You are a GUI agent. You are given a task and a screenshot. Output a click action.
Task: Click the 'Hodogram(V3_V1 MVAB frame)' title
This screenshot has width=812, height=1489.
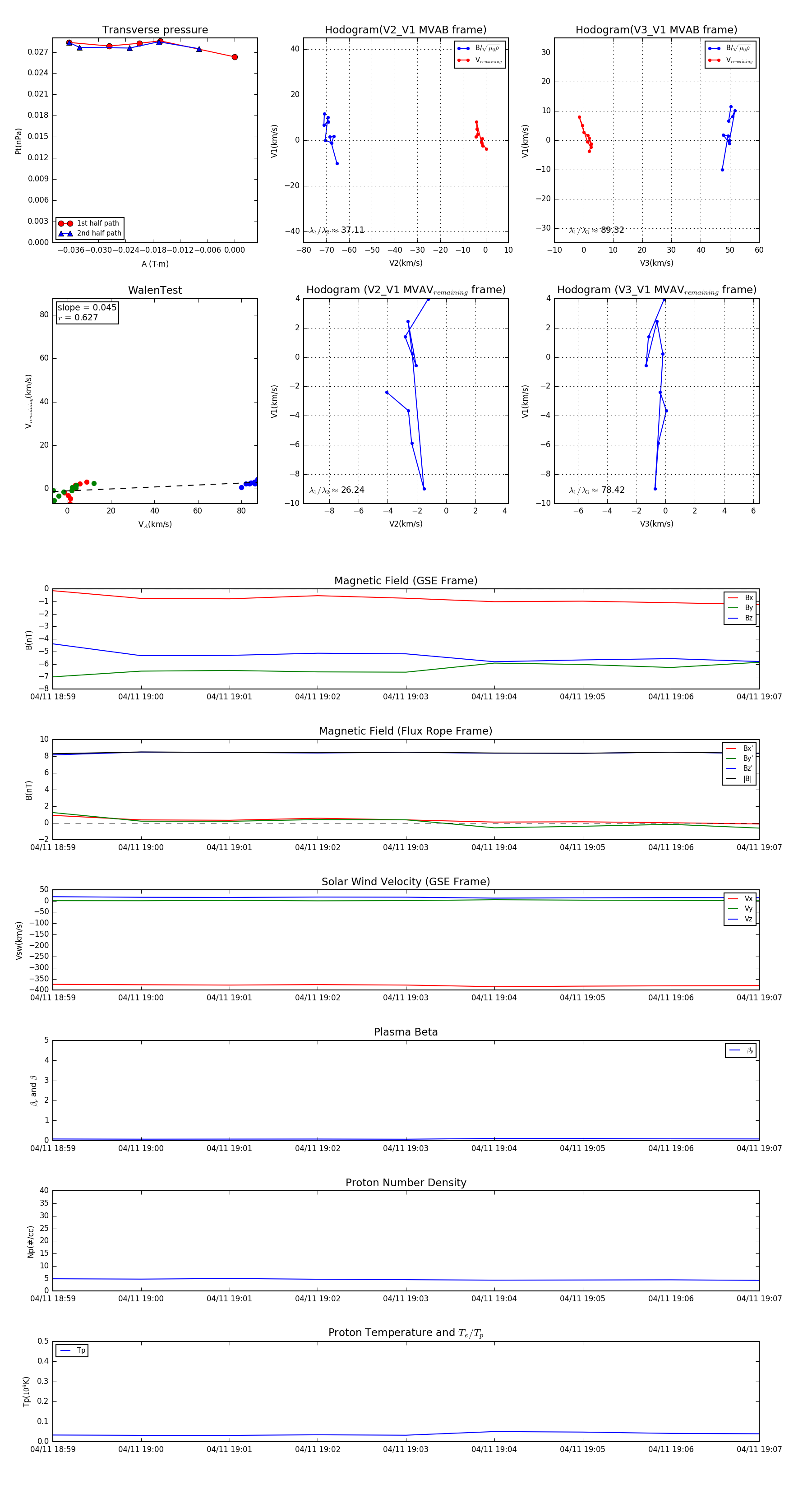[x=656, y=30]
